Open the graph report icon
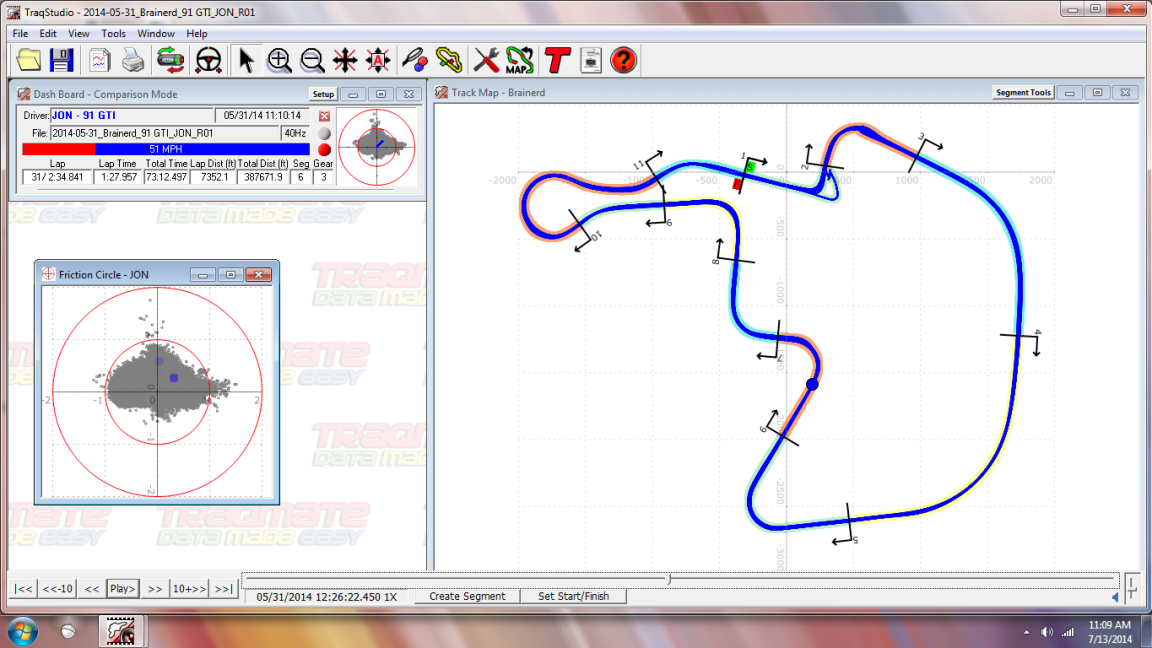This screenshot has width=1152, height=648. coord(99,60)
